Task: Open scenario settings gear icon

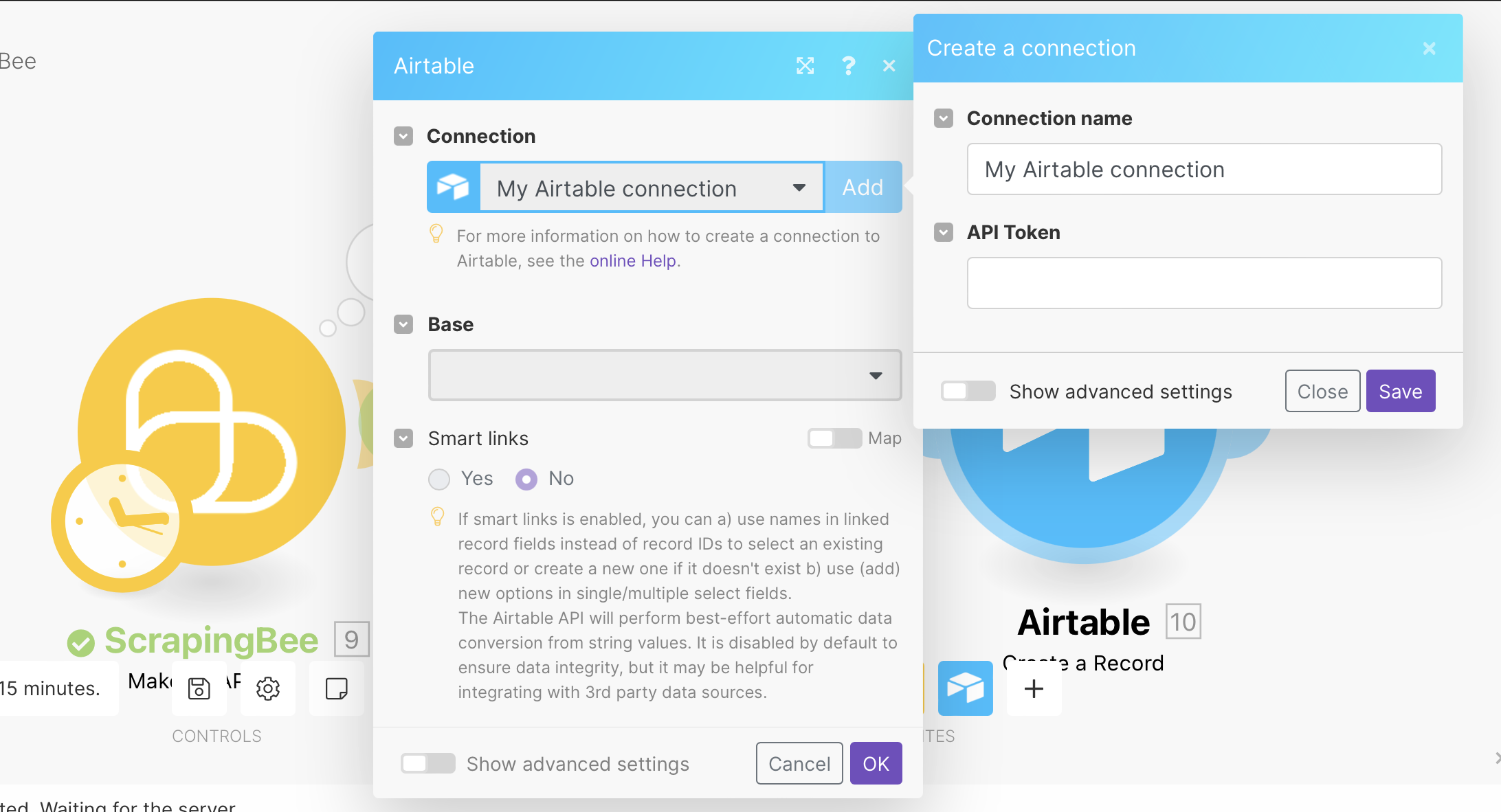Action: [268, 688]
